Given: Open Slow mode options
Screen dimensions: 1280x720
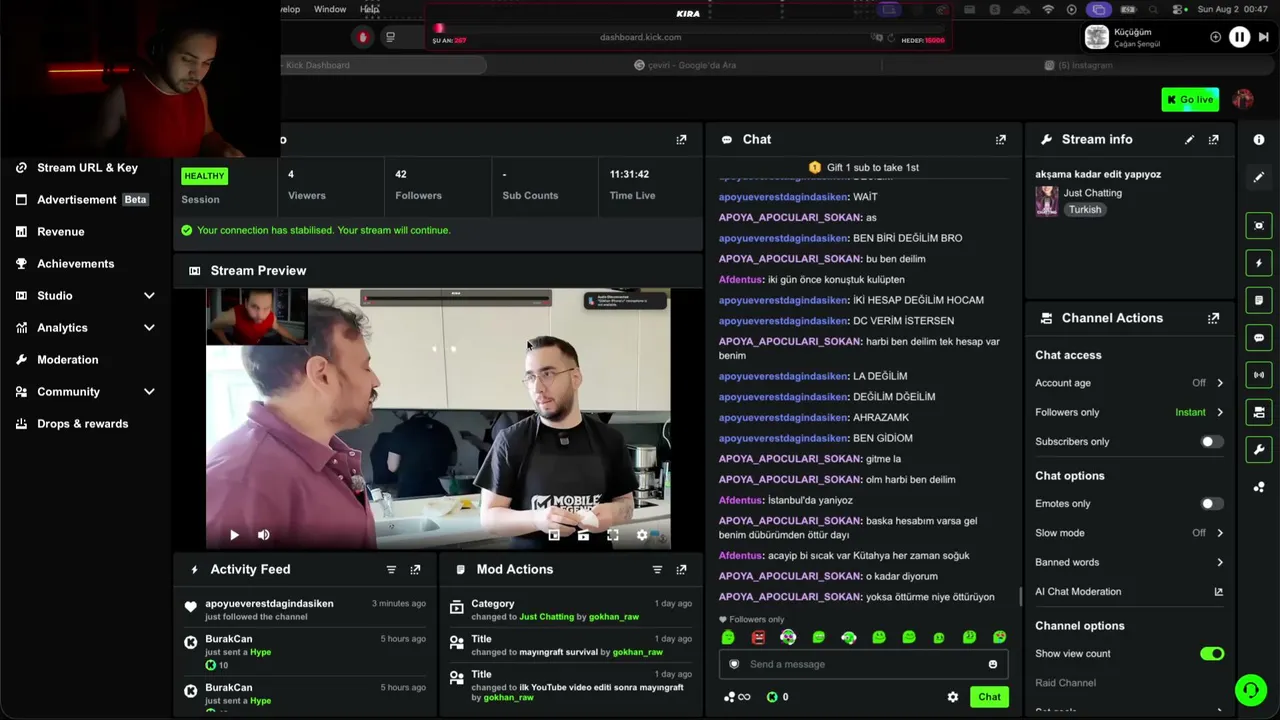Looking at the screenshot, I should pos(1129,533).
